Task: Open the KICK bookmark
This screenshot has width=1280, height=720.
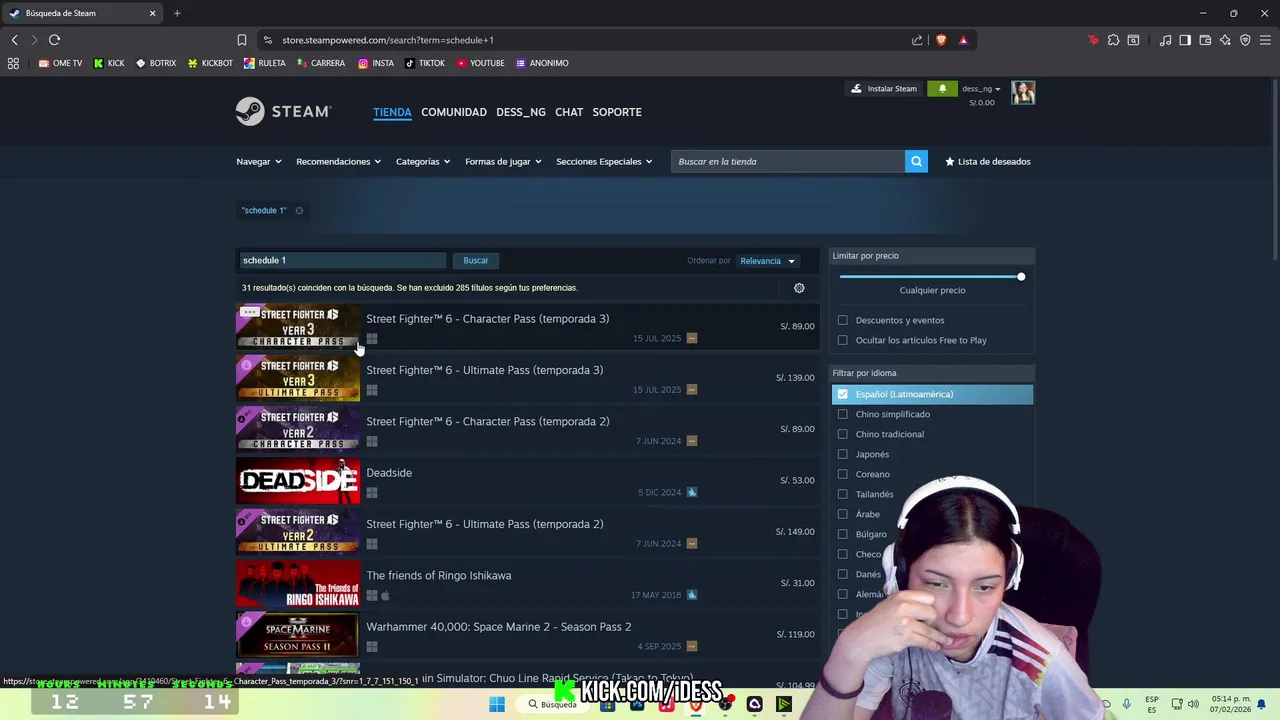Action: point(110,63)
